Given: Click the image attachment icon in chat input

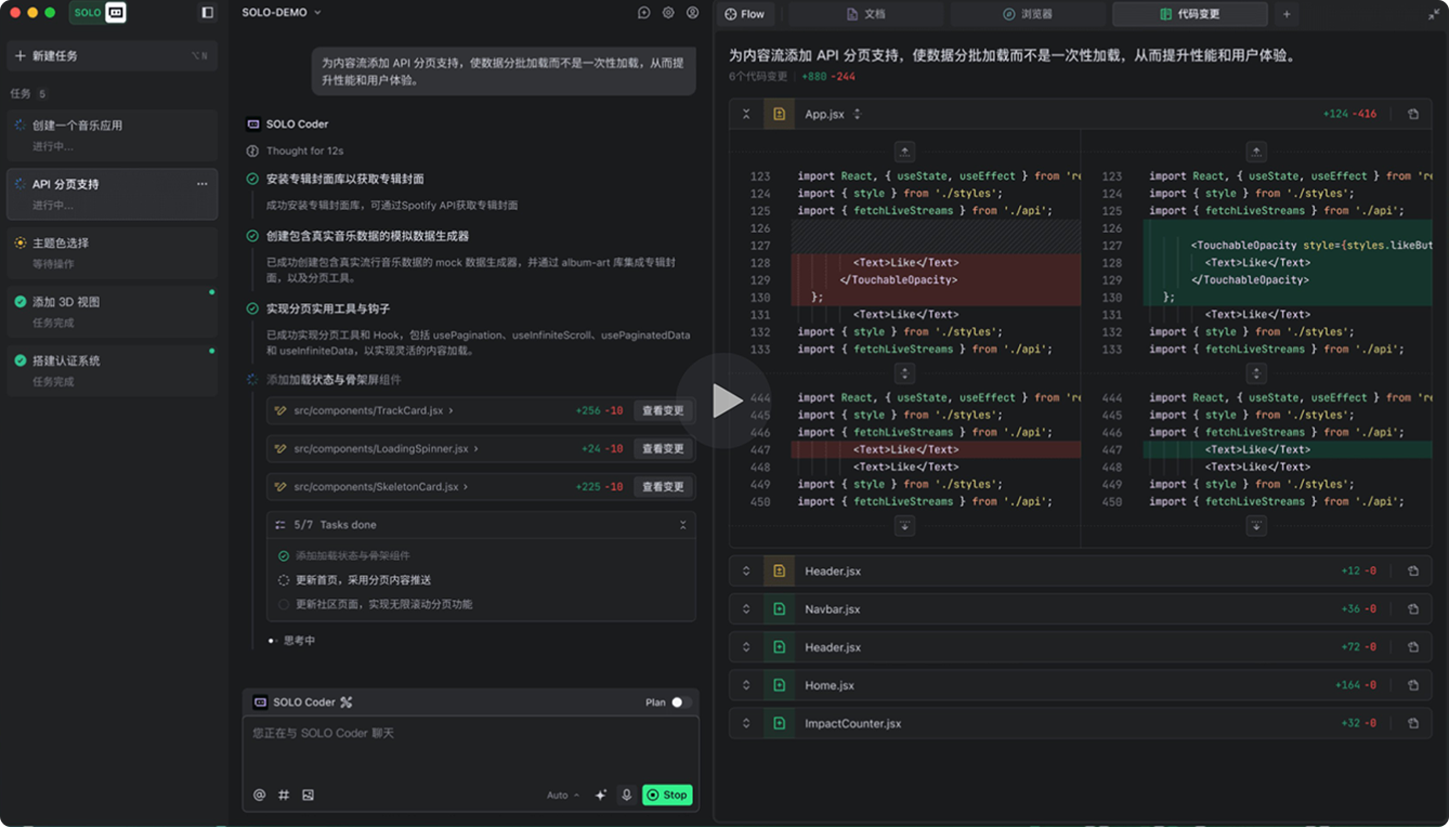Looking at the screenshot, I should point(308,795).
